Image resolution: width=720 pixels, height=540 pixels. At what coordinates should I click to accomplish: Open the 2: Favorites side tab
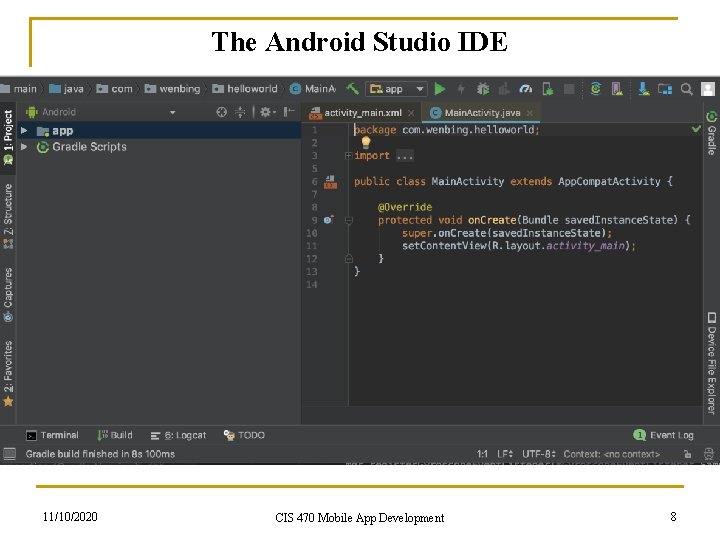pyautogui.click(x=8, y=373)
